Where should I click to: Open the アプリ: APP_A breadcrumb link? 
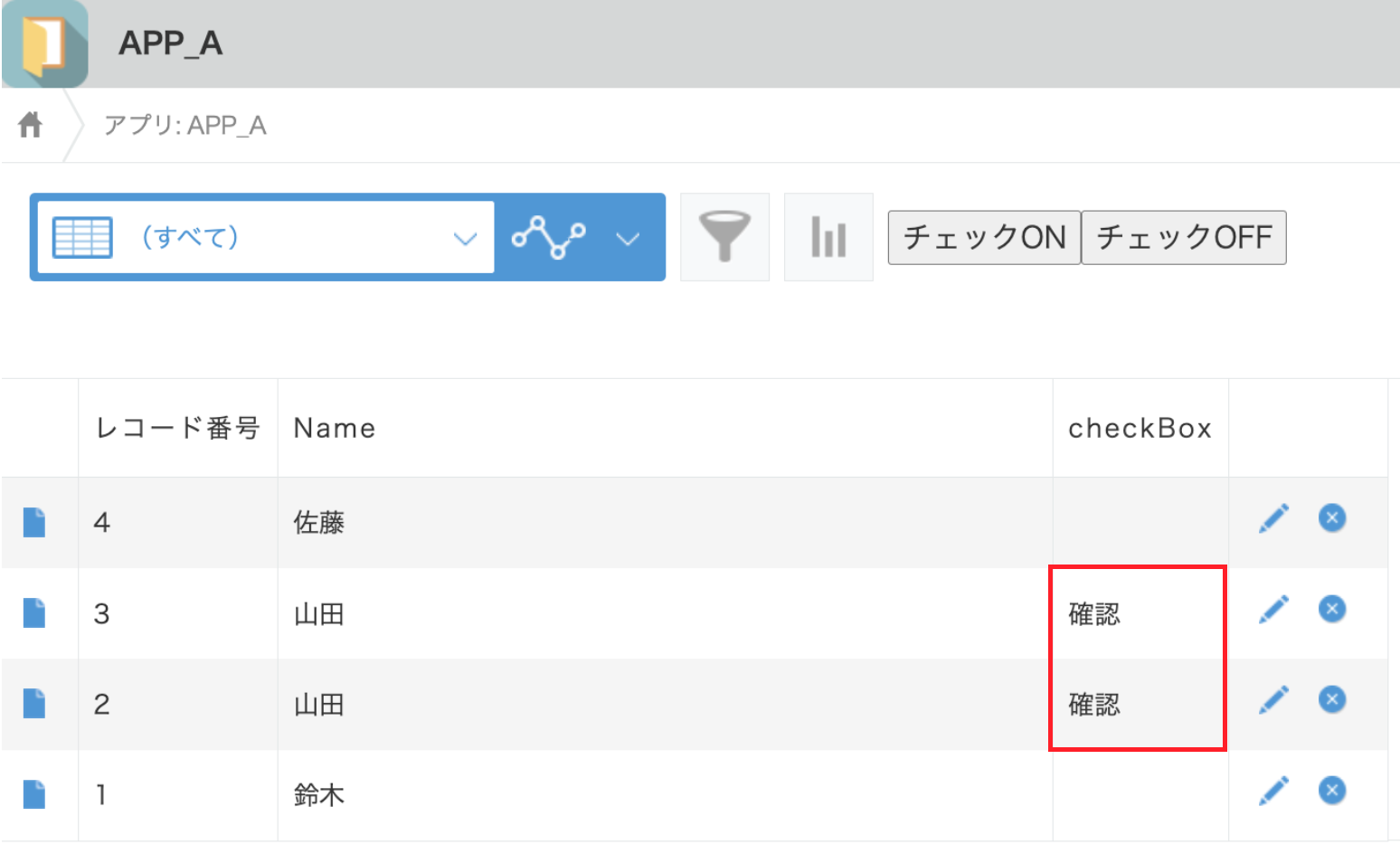pos(186,124)
